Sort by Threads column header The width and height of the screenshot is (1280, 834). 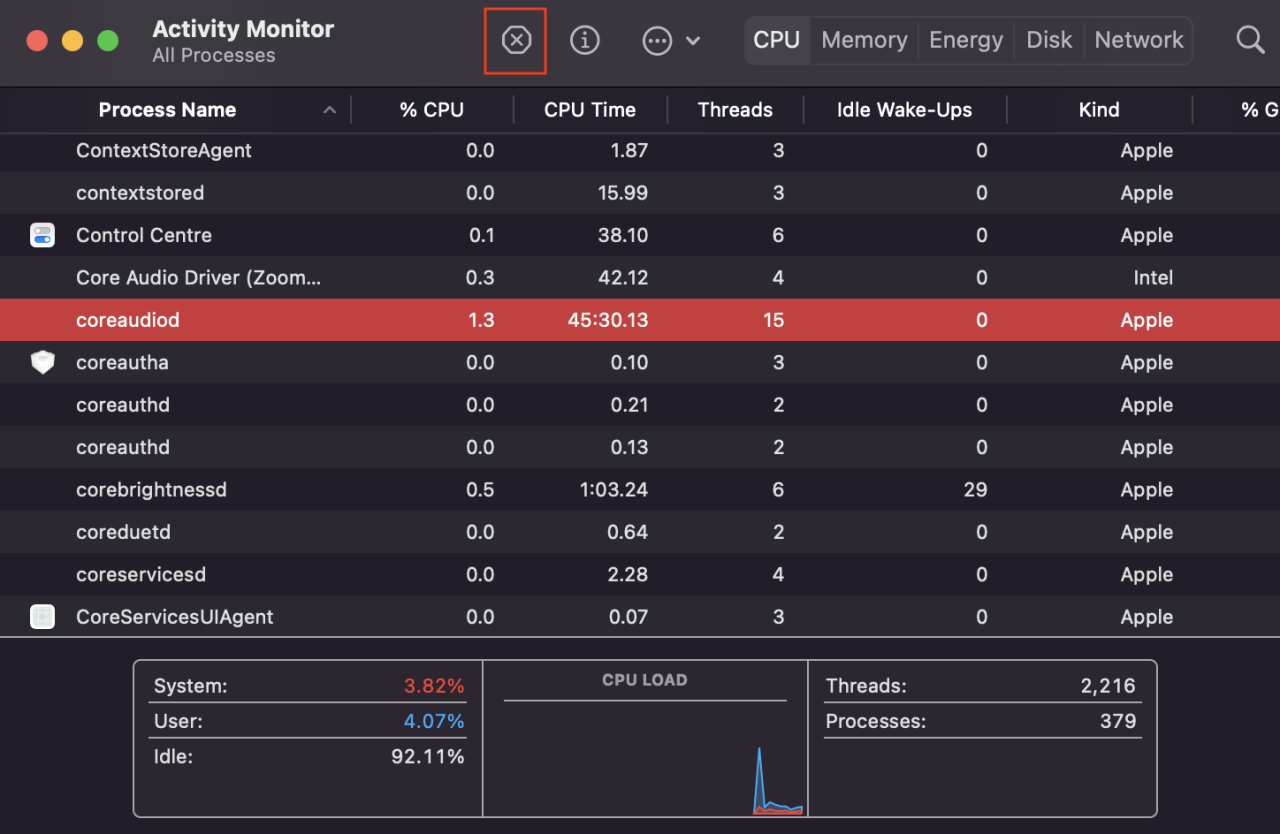pos(735,110)
